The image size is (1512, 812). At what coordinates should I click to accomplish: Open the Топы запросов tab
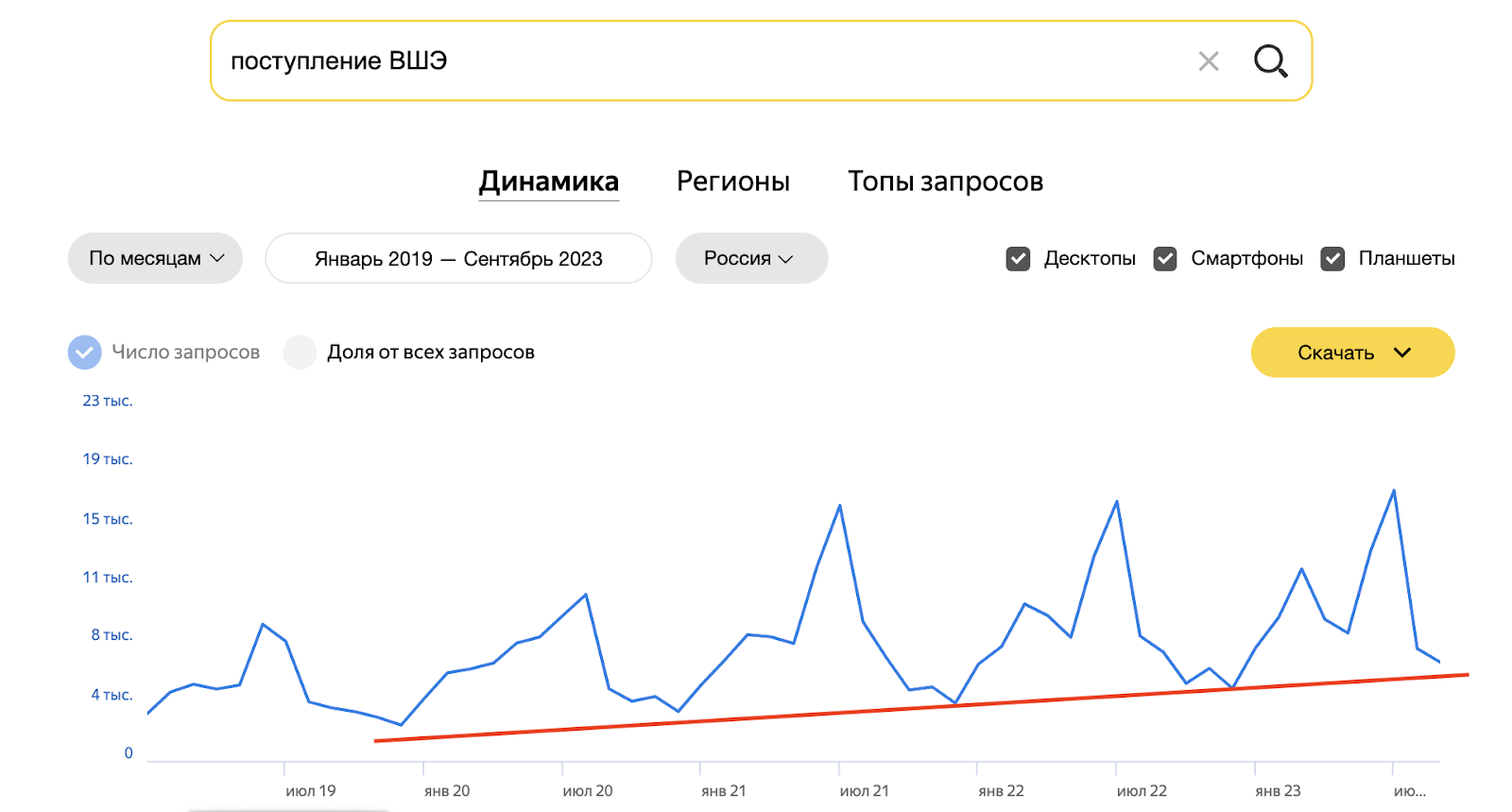tap(945, 181)
